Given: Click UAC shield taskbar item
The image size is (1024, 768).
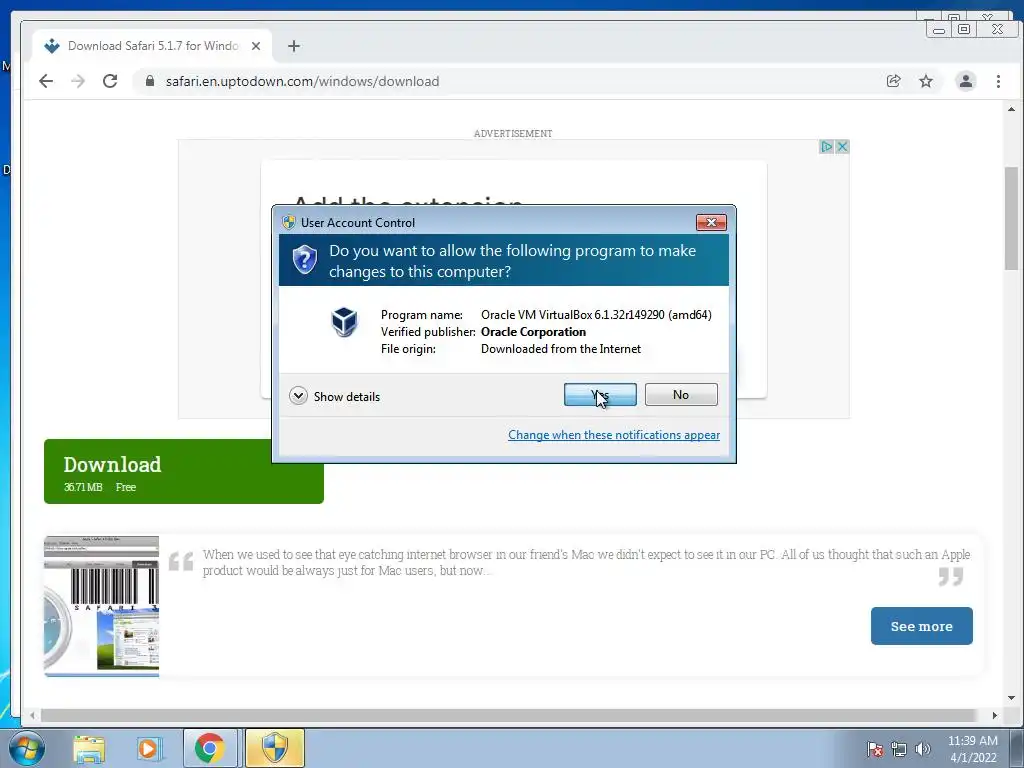Looking at the screenshot, I should click(x=275, y=748).
